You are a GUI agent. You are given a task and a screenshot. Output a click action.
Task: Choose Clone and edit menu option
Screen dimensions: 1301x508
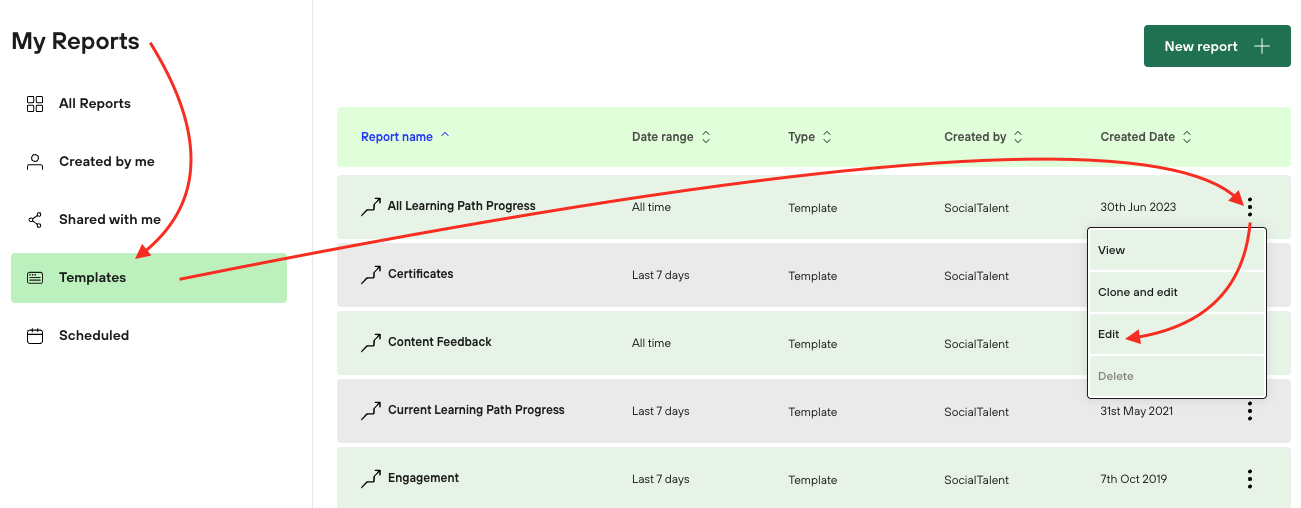pyautogui.click(x=1137, y=292)
